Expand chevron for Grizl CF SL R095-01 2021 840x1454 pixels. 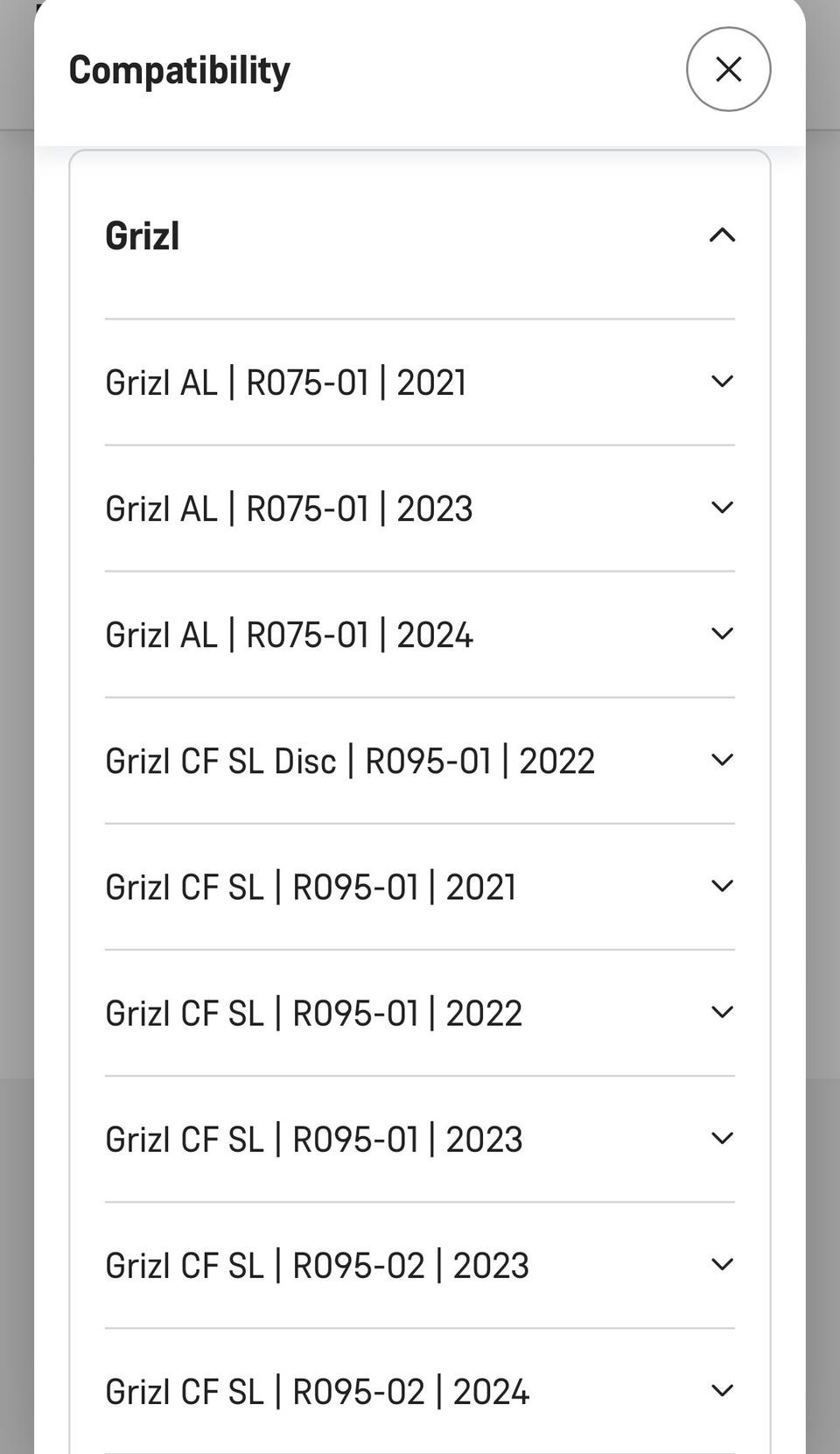pyautogui.click(x=722, y=886)
